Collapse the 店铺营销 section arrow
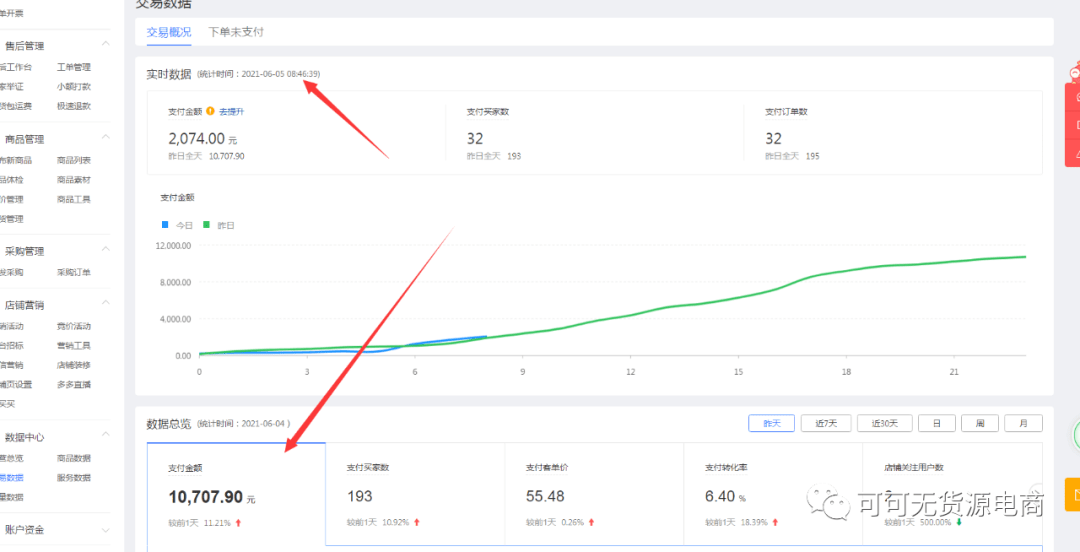1080x552 pixels. (106, 304)
